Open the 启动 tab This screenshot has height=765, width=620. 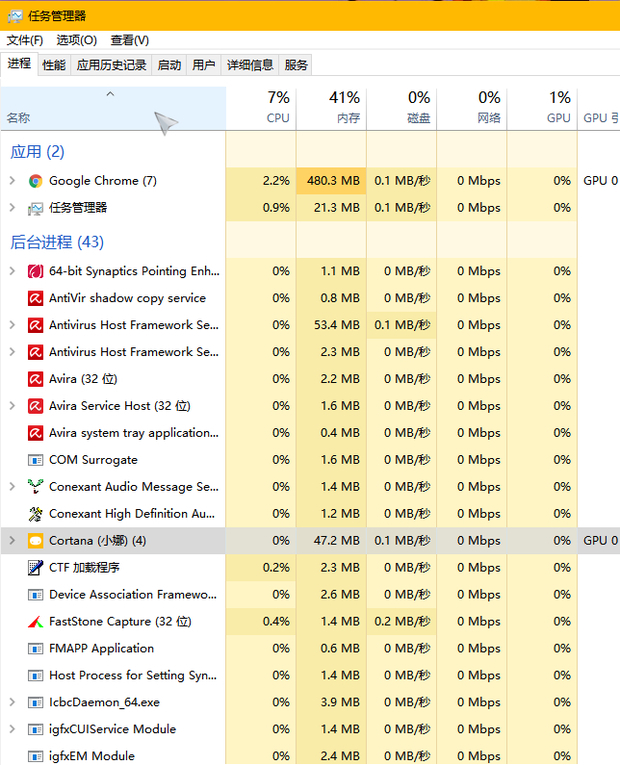tap(170, 65)
